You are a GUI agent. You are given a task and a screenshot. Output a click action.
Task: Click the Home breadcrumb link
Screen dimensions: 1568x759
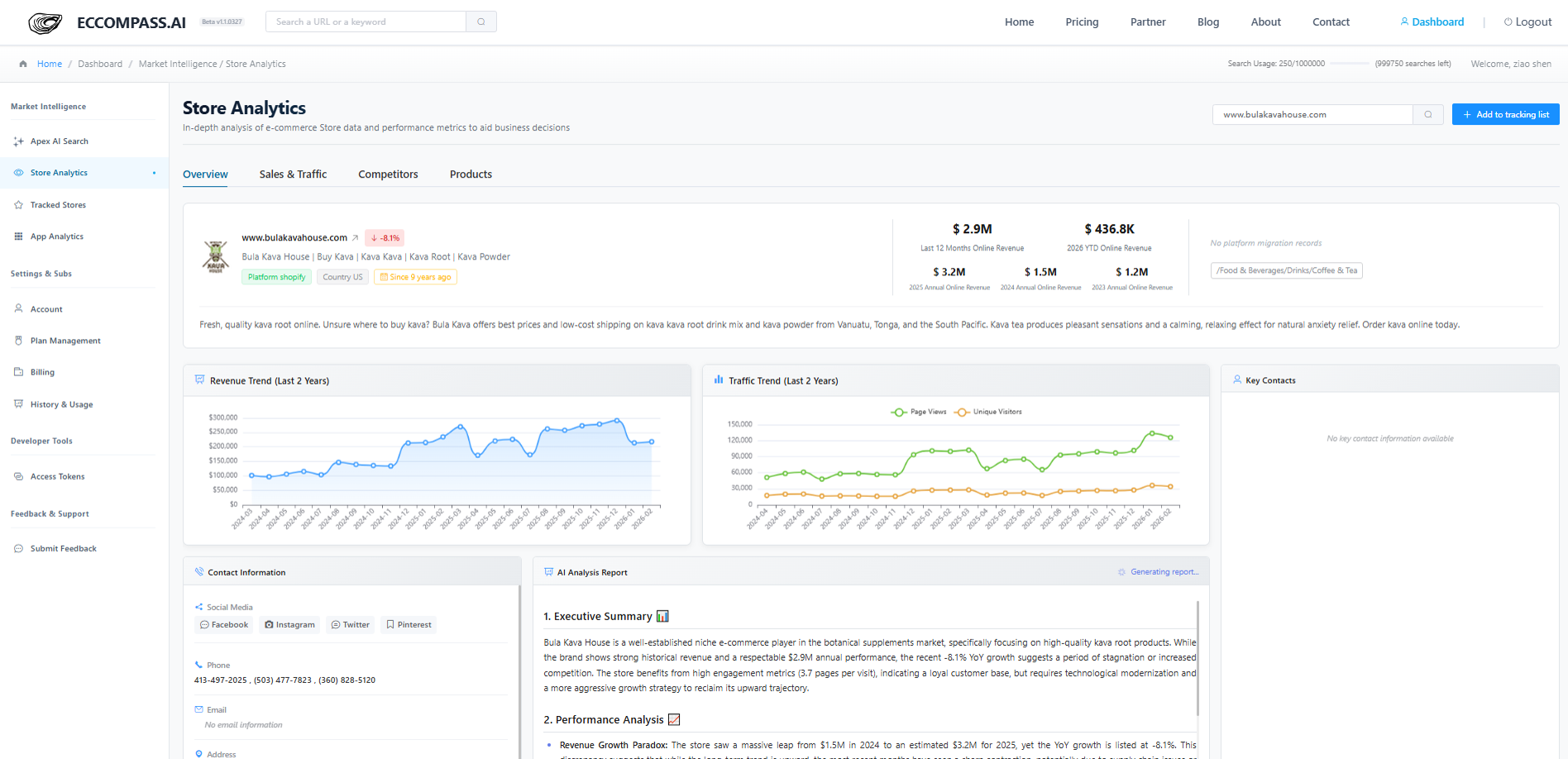[50, 64]
